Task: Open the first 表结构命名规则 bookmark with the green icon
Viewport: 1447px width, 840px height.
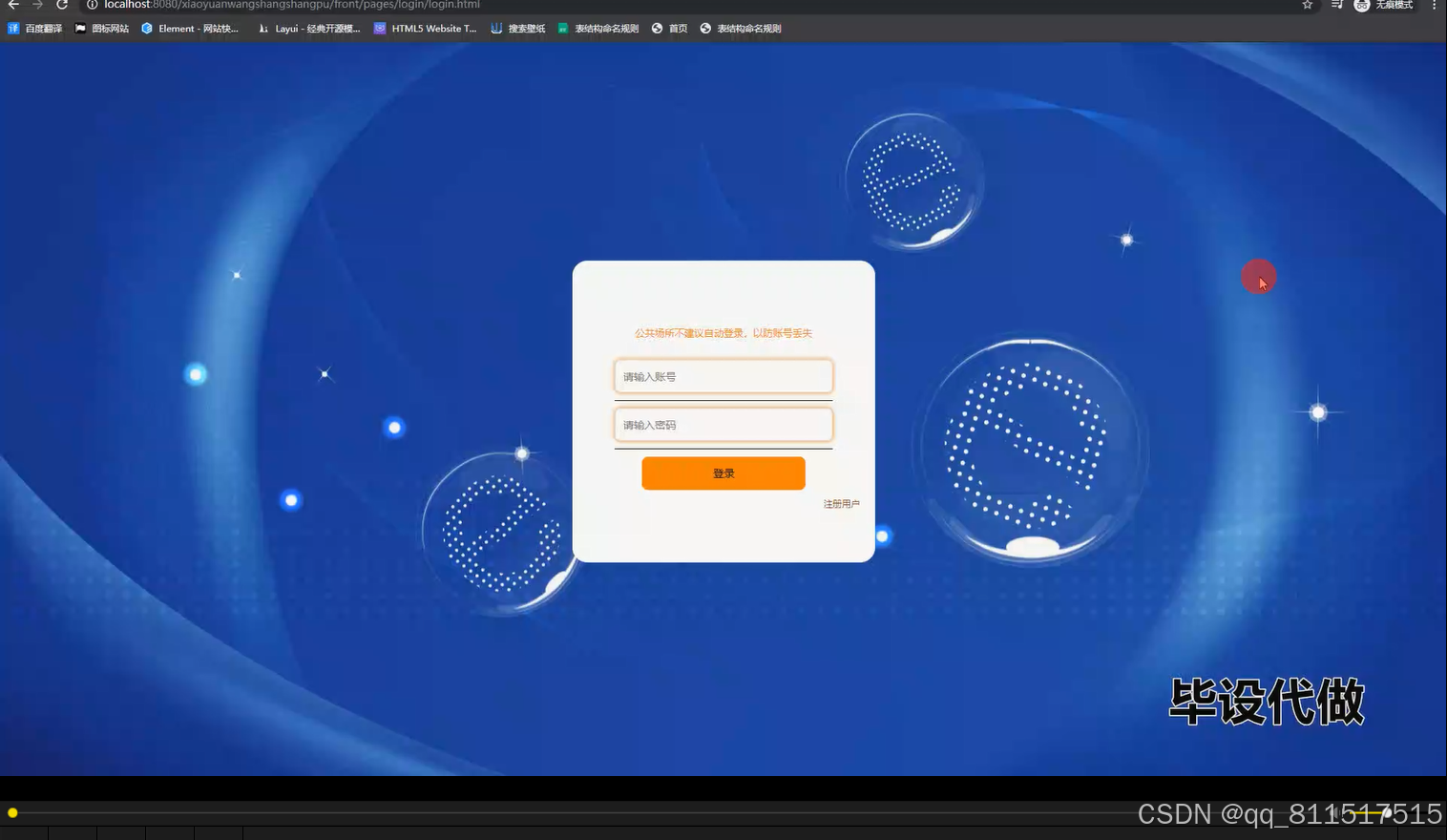Action: (598, 29)
